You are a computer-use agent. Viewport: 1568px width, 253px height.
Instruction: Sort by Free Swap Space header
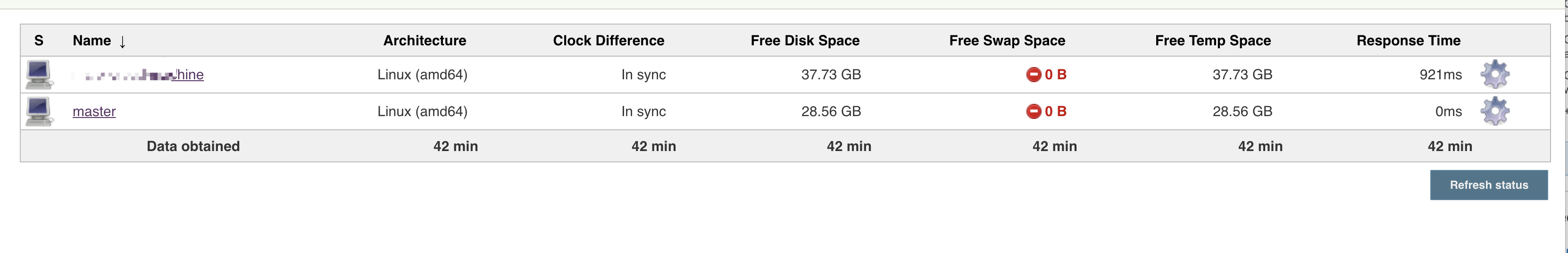tap(1007, 41)
